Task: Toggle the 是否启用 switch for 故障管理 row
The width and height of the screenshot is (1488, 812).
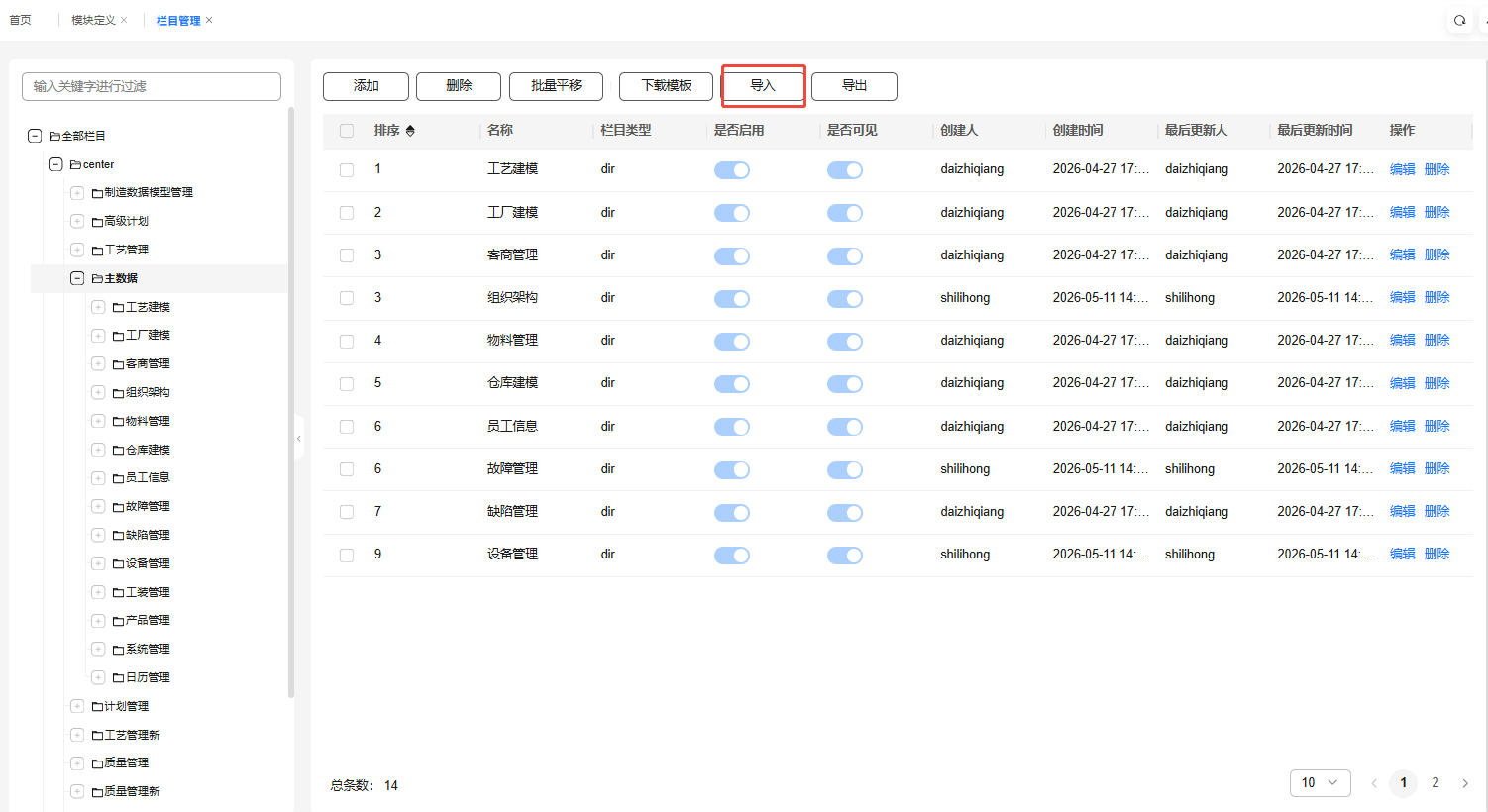Action: click(732, 469)
